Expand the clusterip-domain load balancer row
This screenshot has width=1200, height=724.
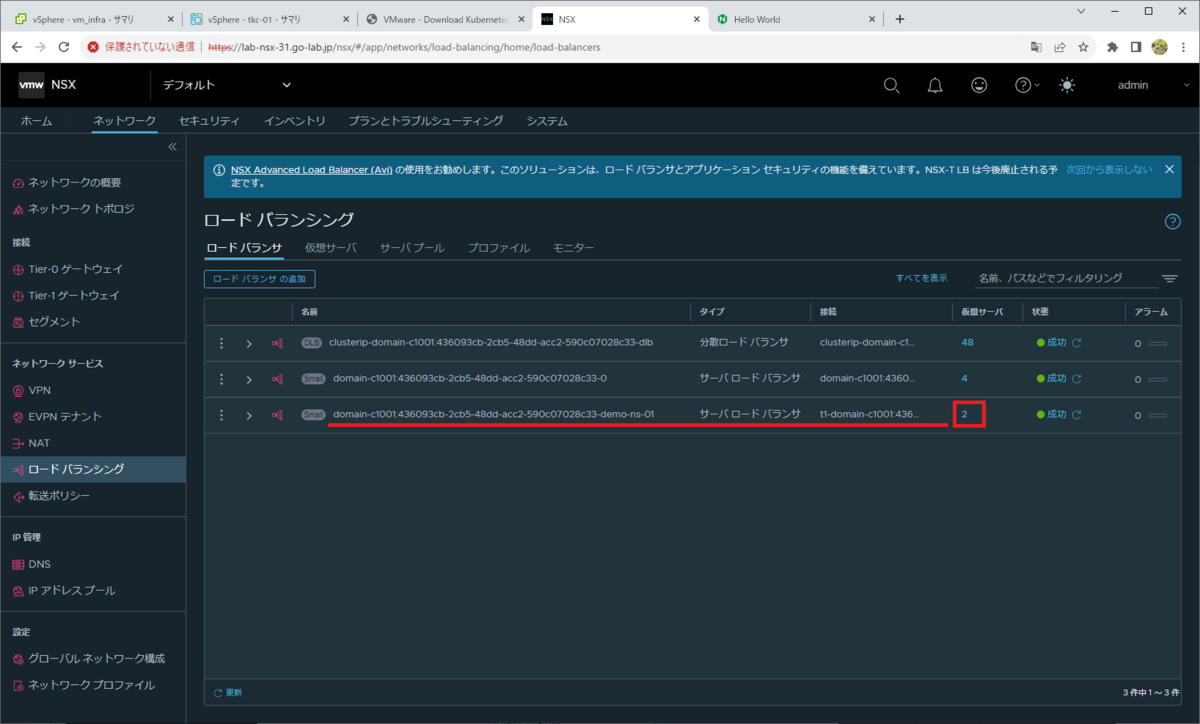point(249,343)
